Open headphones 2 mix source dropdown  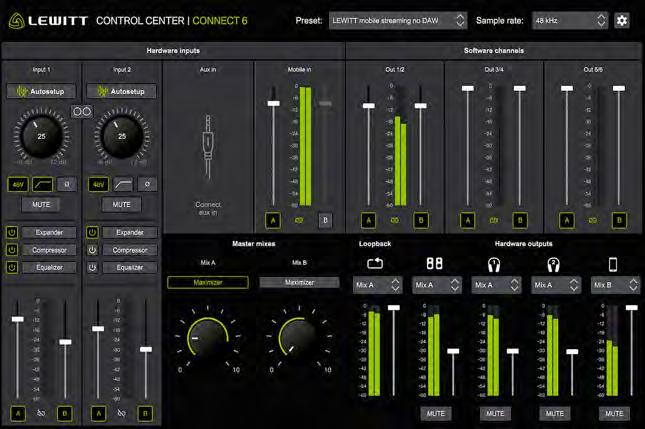click(555, 285)
